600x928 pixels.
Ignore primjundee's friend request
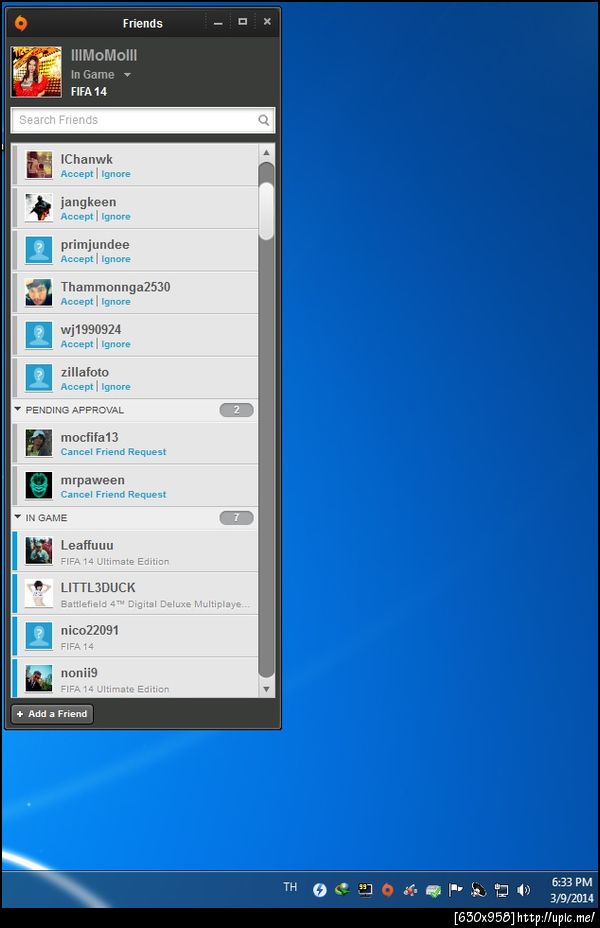click(x=116, y=259)
